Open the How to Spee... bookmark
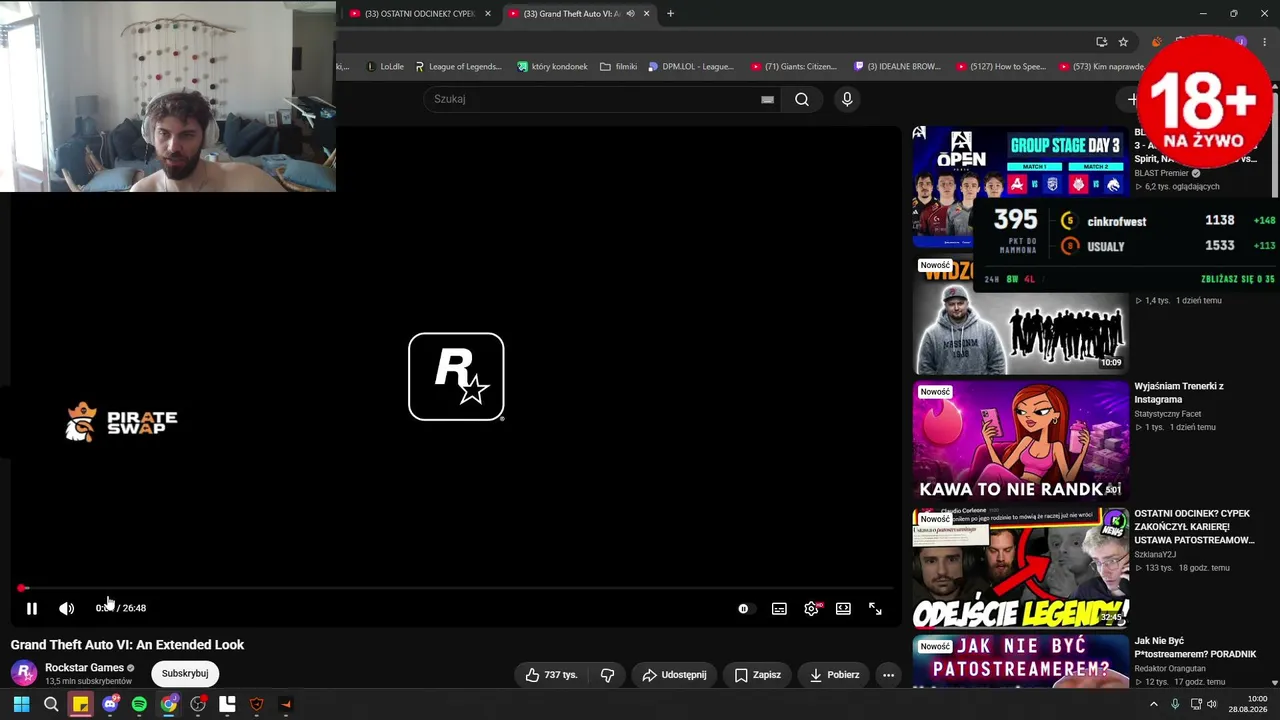This screenshot has height=720, width=1280. pos(1001,67)
